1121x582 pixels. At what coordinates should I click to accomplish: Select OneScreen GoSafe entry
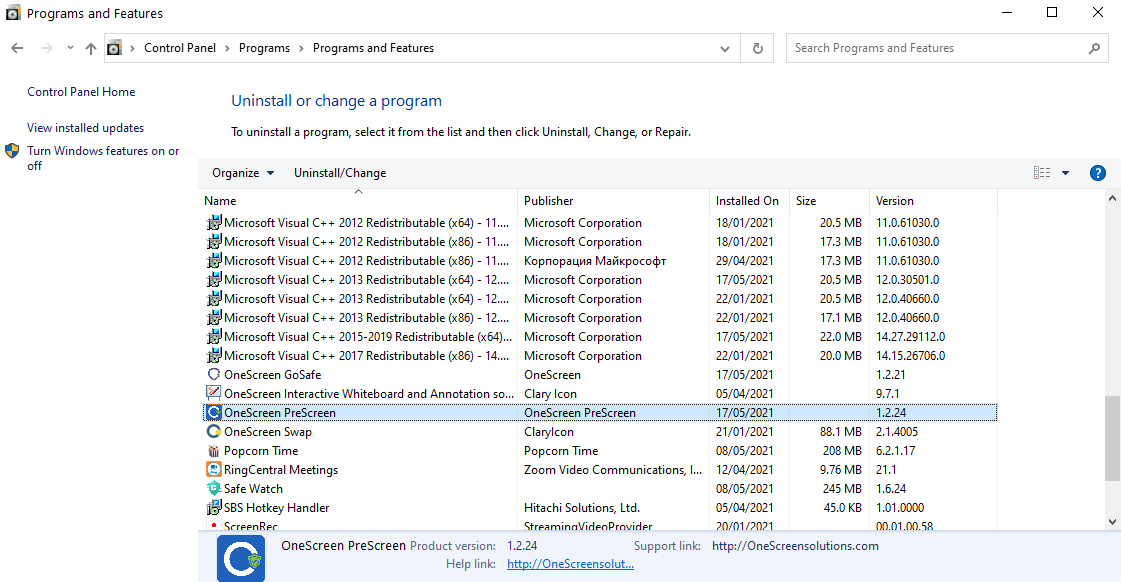pyautogui.click(x=600, y=375)
